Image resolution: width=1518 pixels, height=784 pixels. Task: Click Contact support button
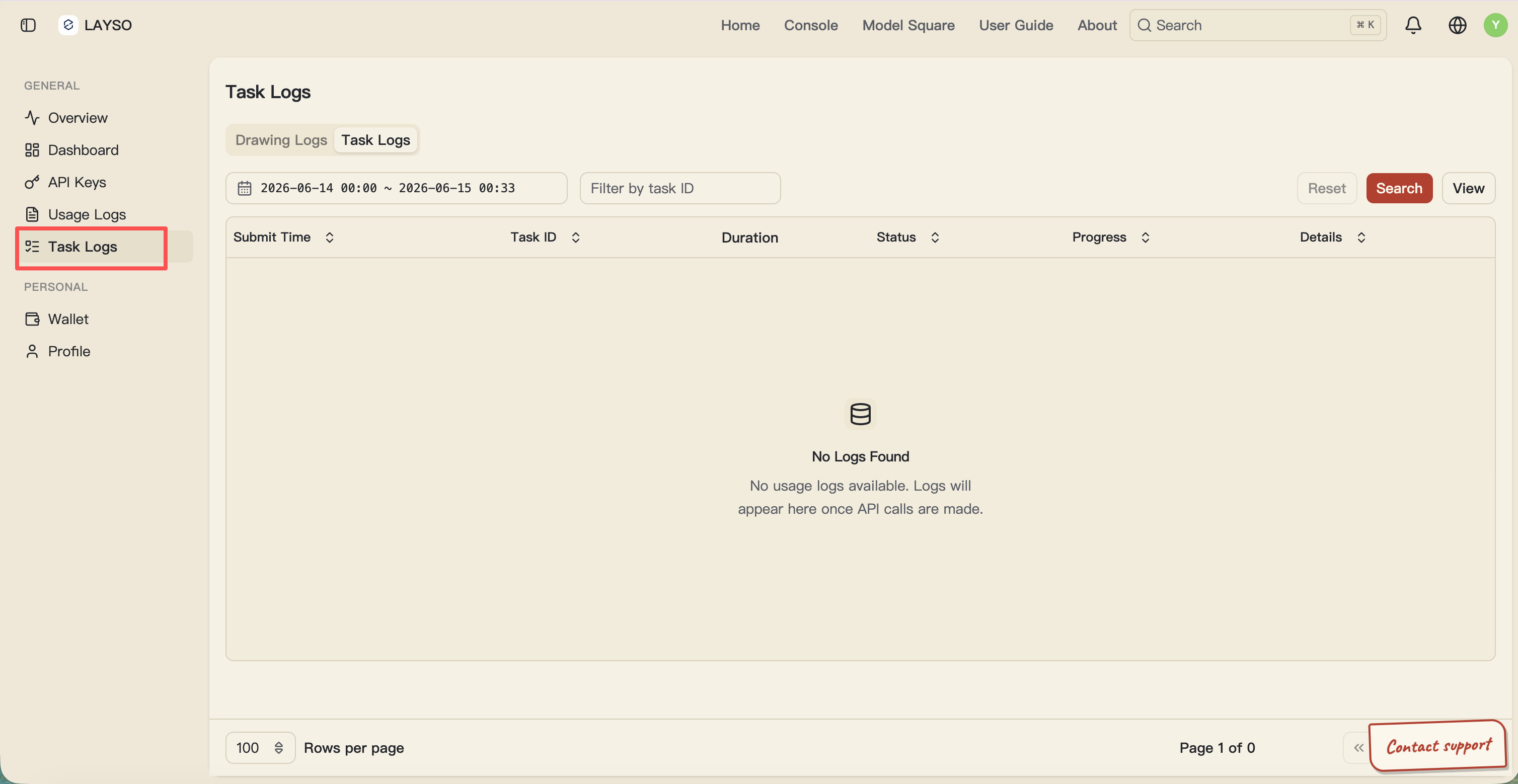(x=1438, y=746)
